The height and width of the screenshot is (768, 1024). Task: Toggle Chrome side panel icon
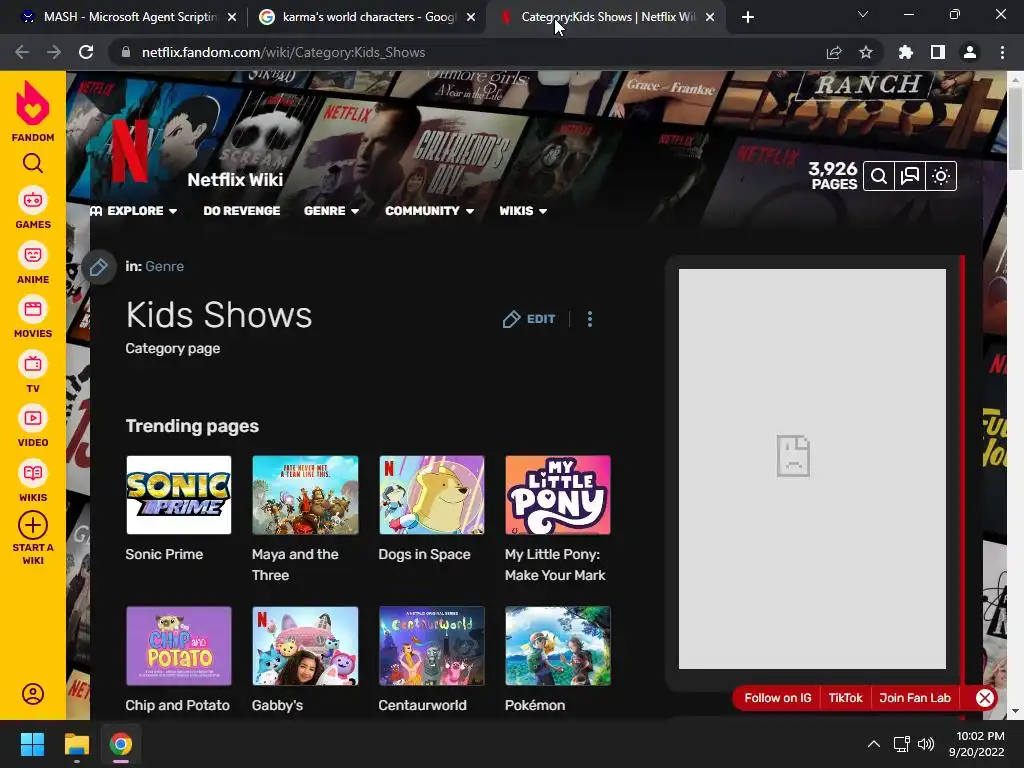click(938, 52)
